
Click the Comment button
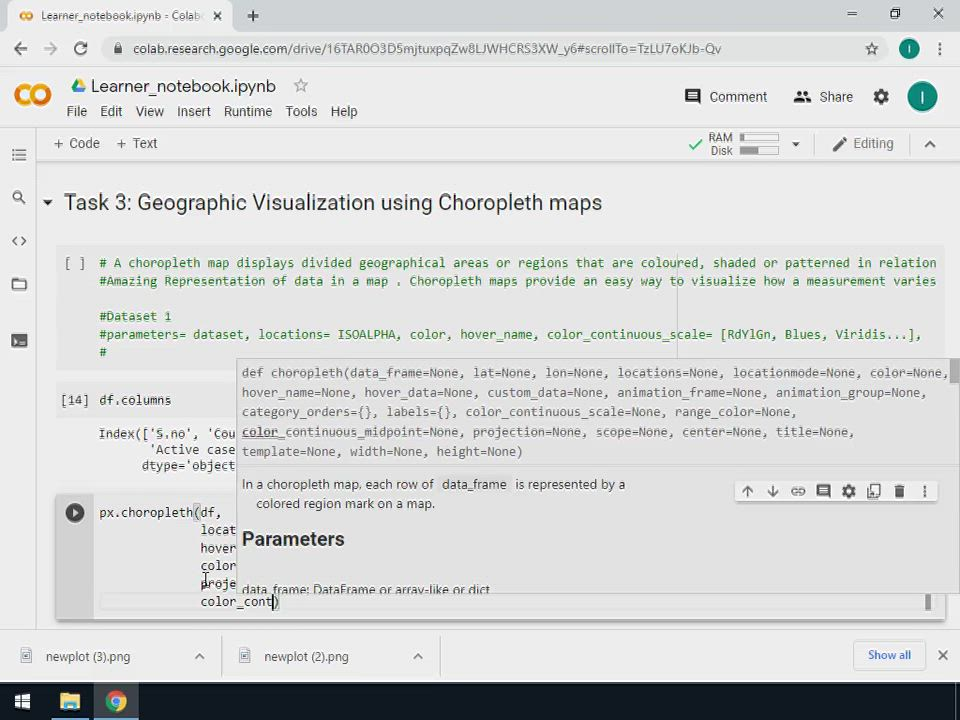[726, 97]
